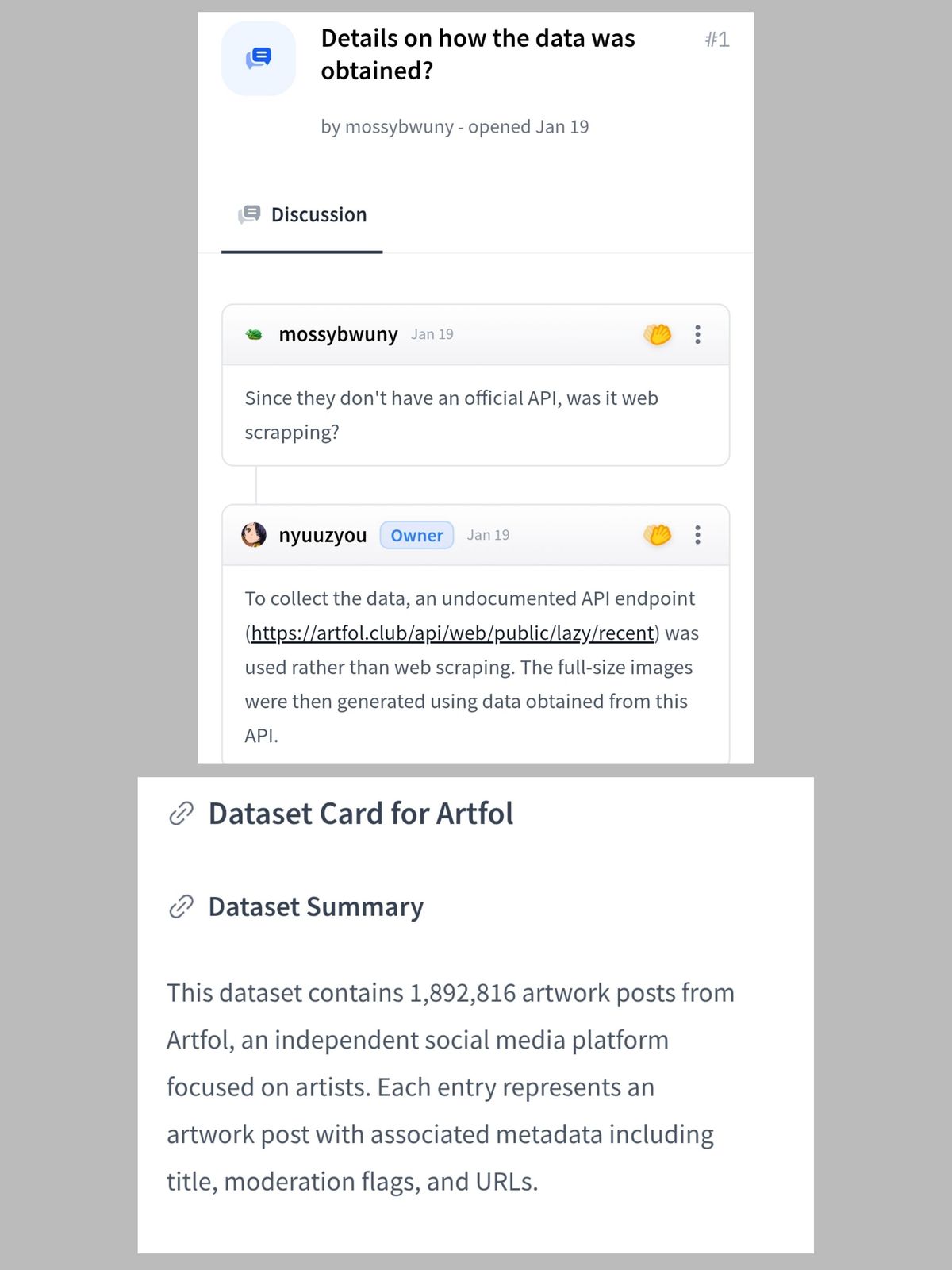Screen dimensions: 952x1270
Task: Open three-dot menu on mossybwuny's comment
Action: pos(697,334)
